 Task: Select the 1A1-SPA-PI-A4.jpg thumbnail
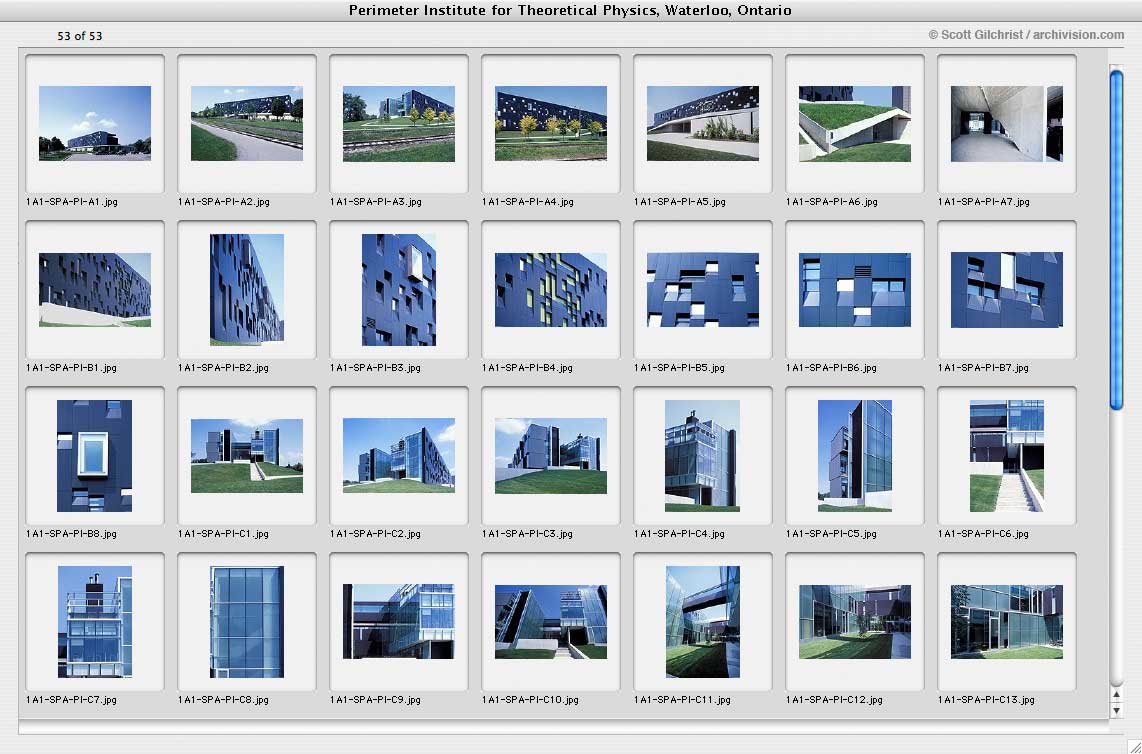pos(551,123)
